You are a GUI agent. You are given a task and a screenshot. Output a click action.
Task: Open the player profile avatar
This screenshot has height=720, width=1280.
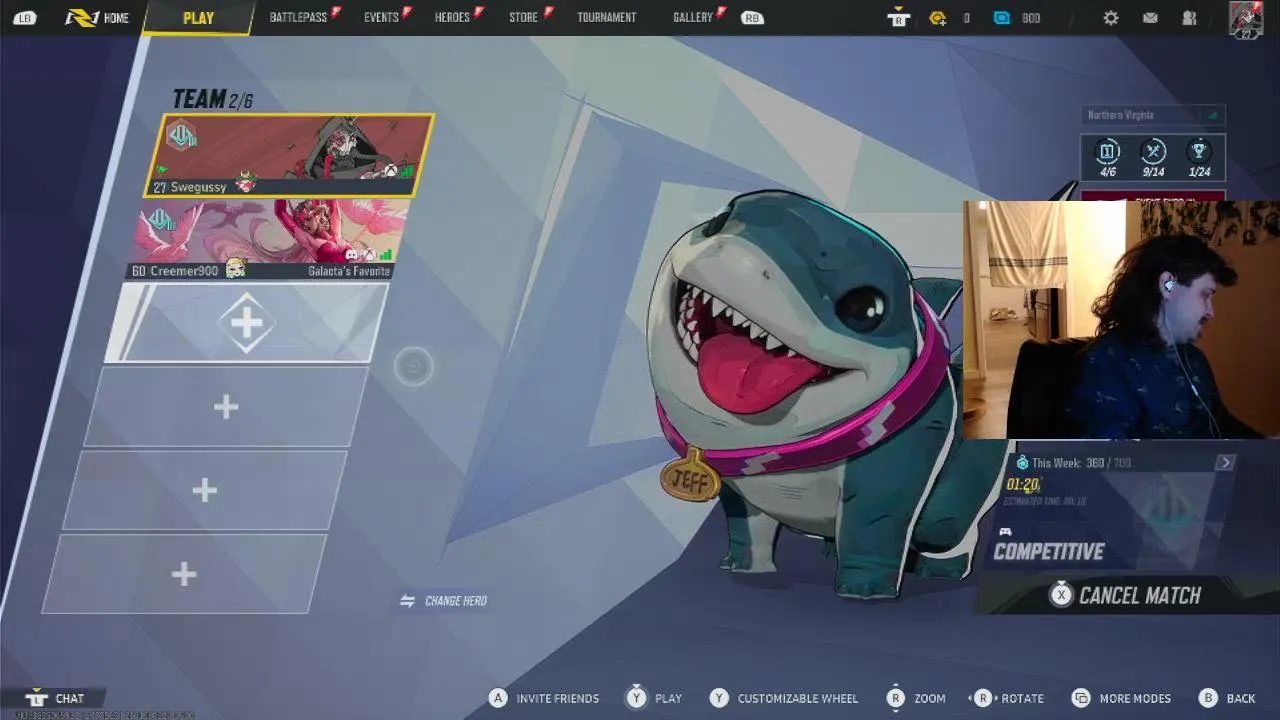pos(1246,20)
